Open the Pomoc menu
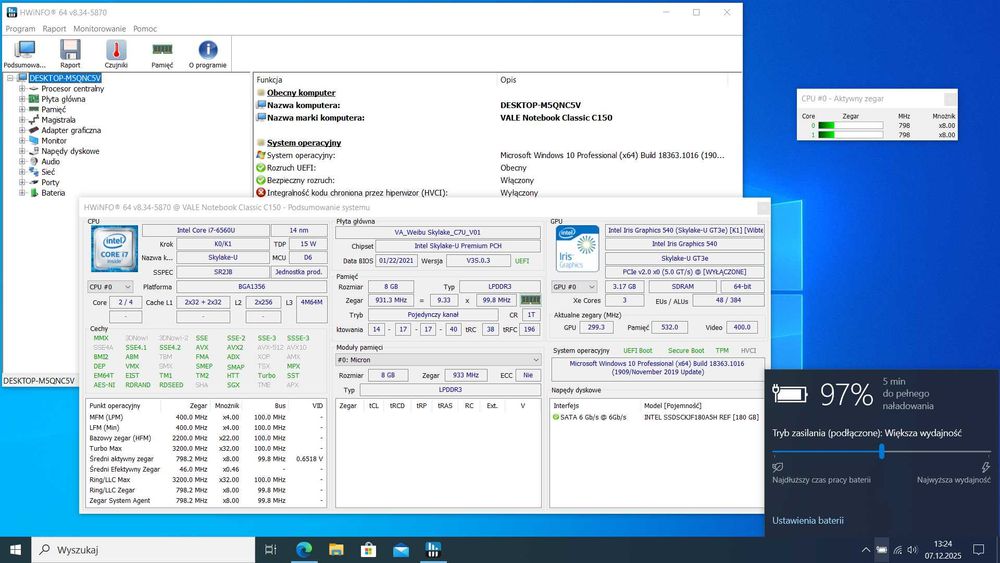 coord(145,29)
